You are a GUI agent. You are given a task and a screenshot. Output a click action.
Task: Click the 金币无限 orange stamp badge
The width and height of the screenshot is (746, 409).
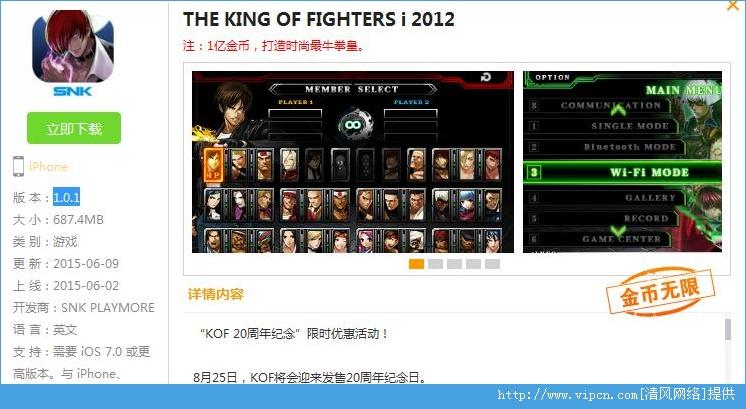point(660,291)
